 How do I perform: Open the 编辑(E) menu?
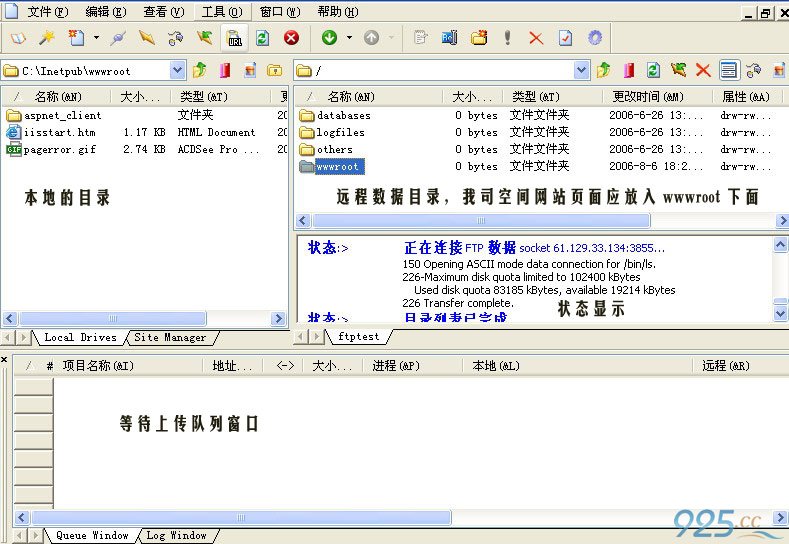106,12
